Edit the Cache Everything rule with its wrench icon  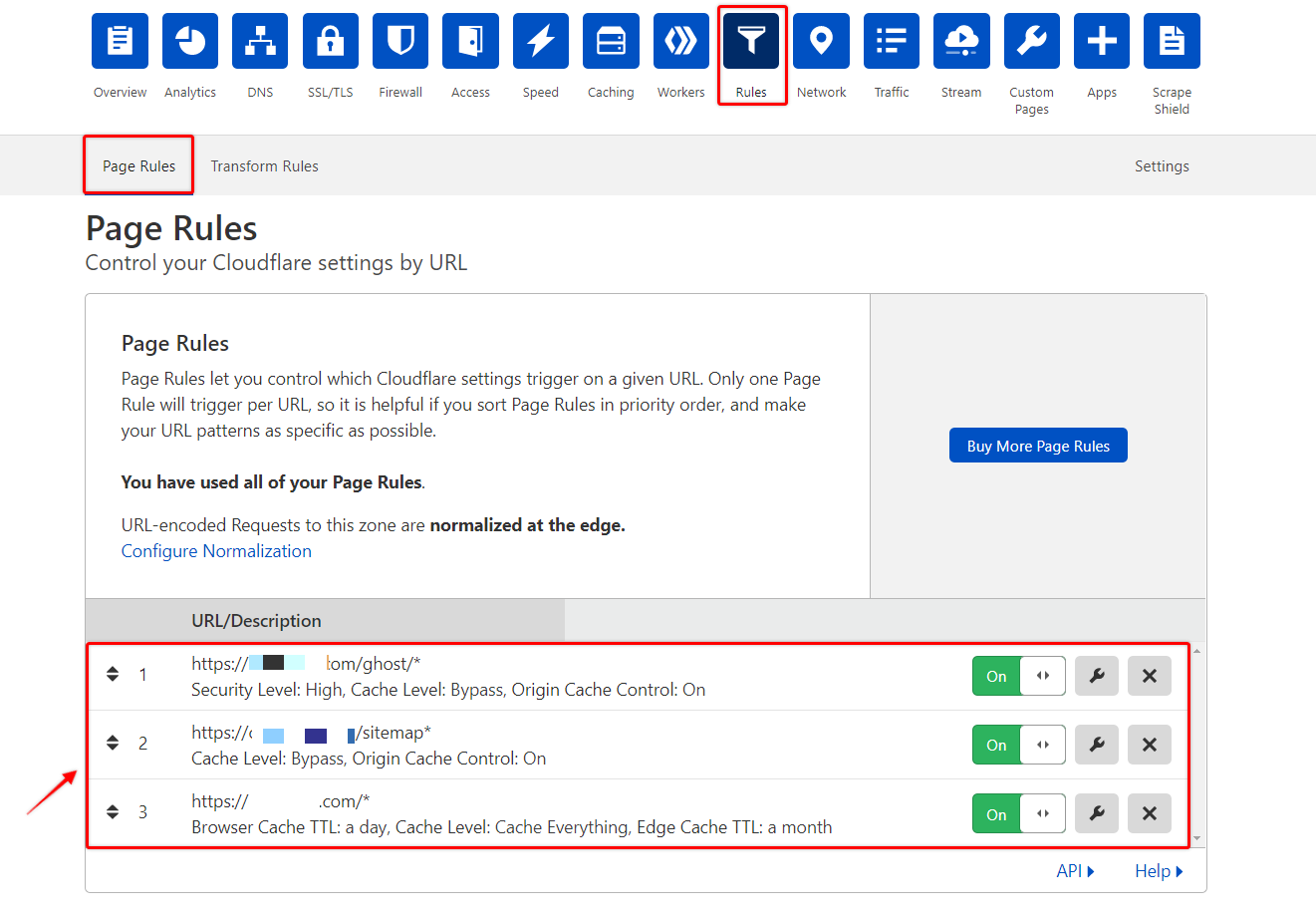pos(1097,813)
